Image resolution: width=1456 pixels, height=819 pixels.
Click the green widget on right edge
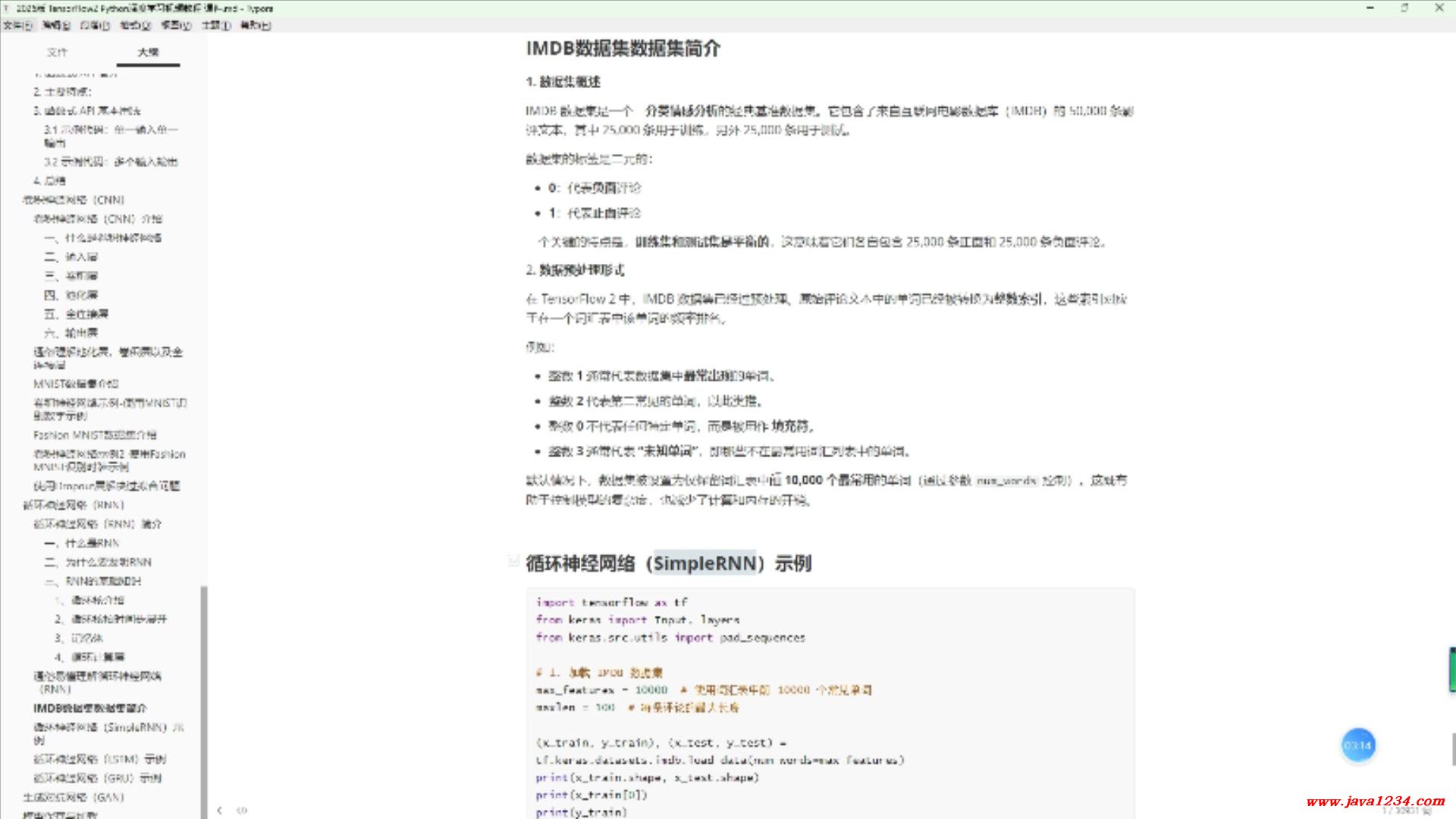1451,670
